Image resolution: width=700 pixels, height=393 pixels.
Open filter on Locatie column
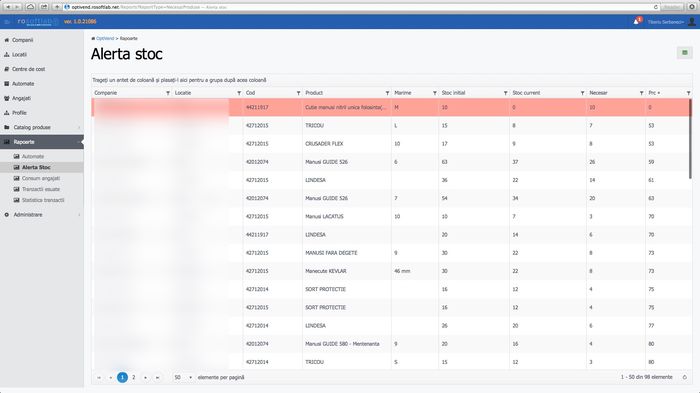coord(239,93)
